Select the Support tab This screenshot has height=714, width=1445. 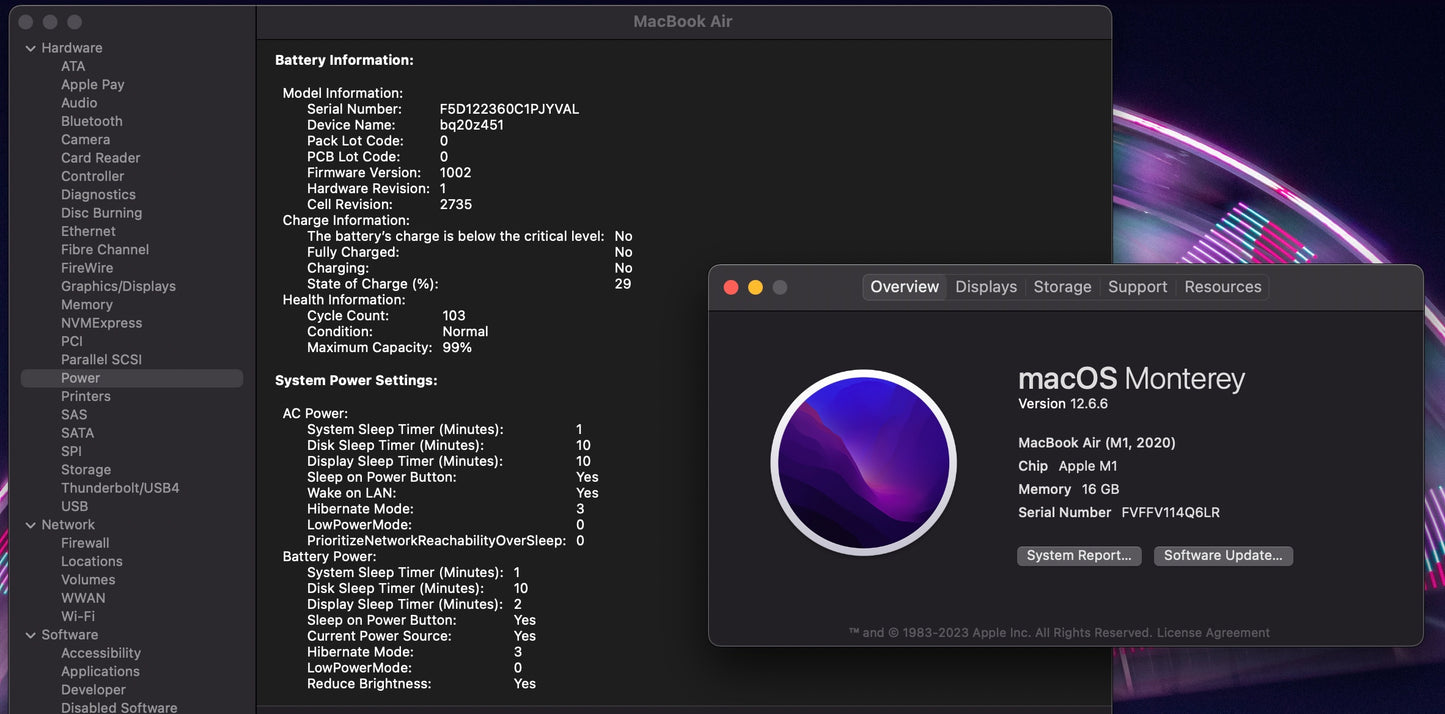tap(1137, 287)
